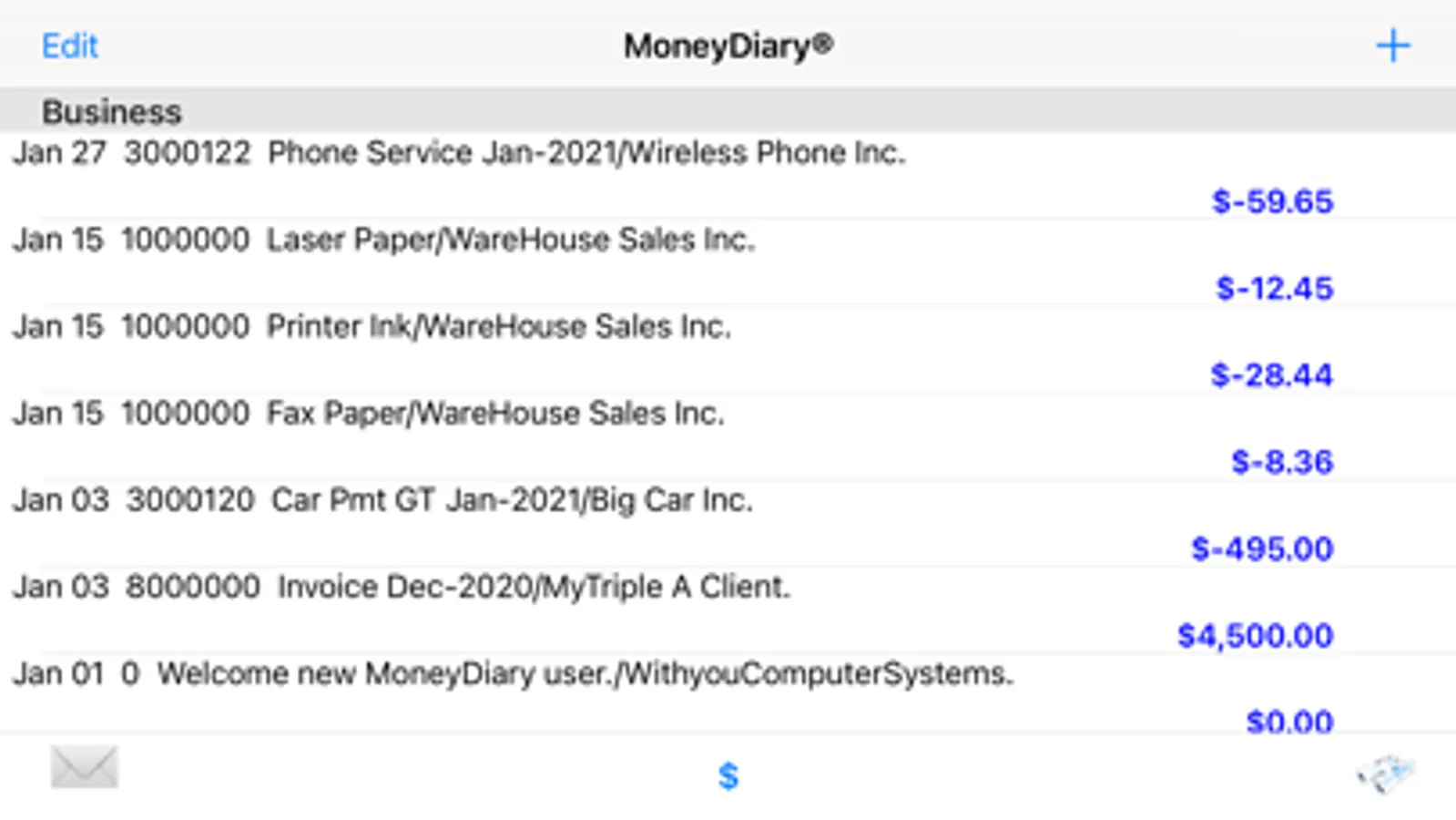1456x820 pixels.
Task: Tap the $-28.44 amount value
Action: point(1271,375)
